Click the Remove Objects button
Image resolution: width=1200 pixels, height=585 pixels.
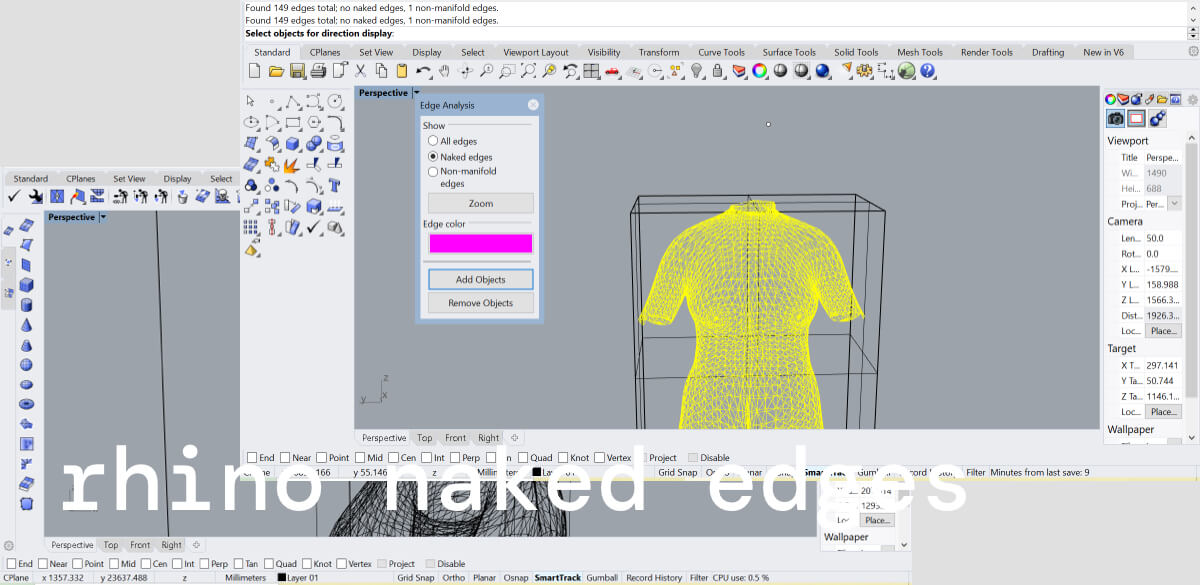pyautogui.click(x=480, y=303)
